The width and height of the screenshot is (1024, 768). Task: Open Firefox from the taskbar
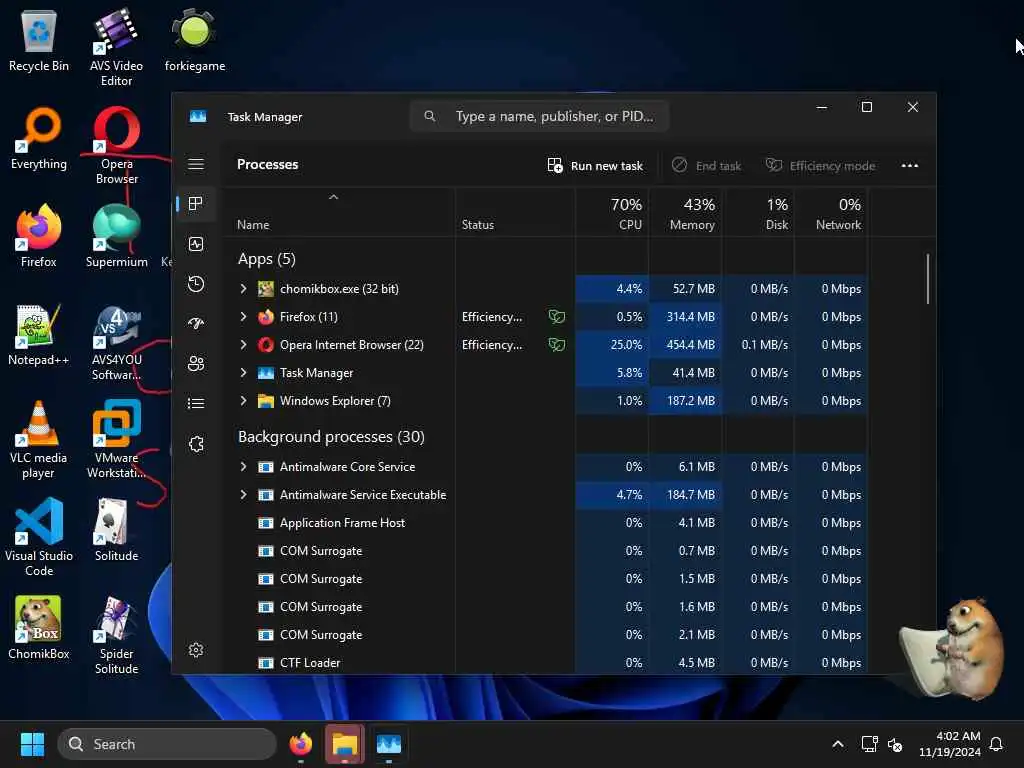(300, 744)
